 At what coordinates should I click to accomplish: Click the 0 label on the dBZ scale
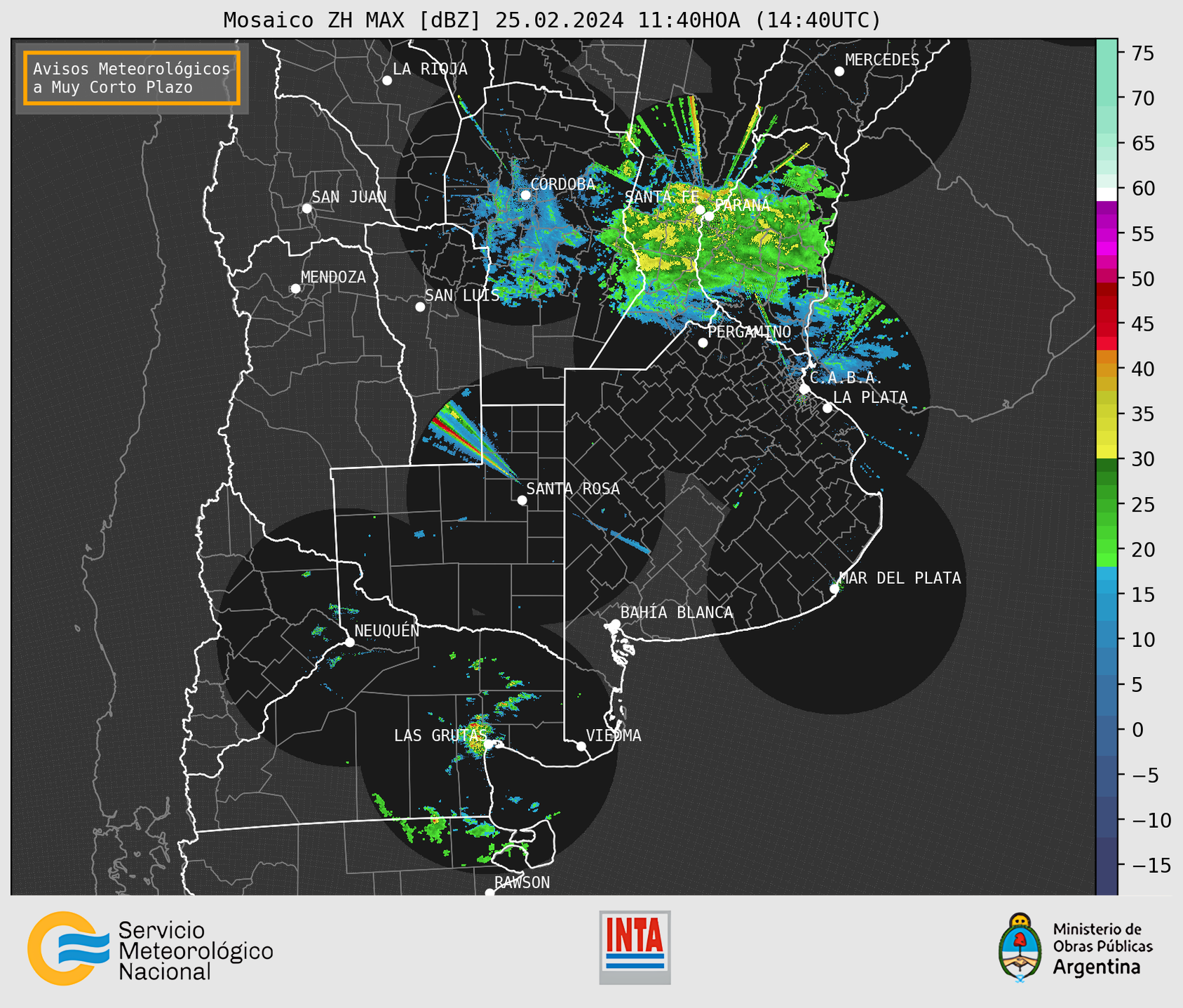(1137, 730)
